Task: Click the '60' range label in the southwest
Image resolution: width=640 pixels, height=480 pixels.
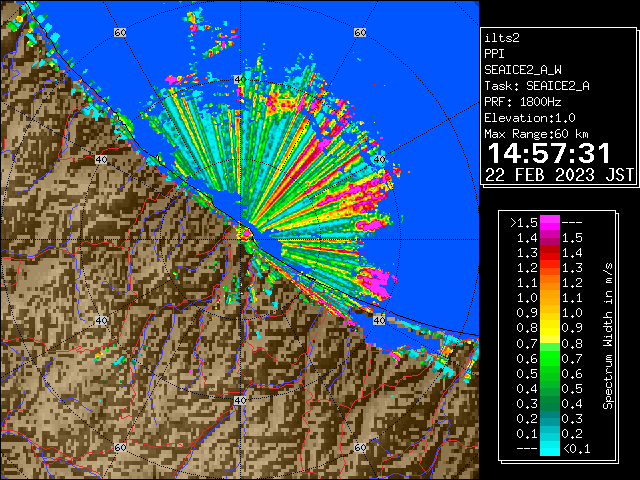Action: [120, 447]
